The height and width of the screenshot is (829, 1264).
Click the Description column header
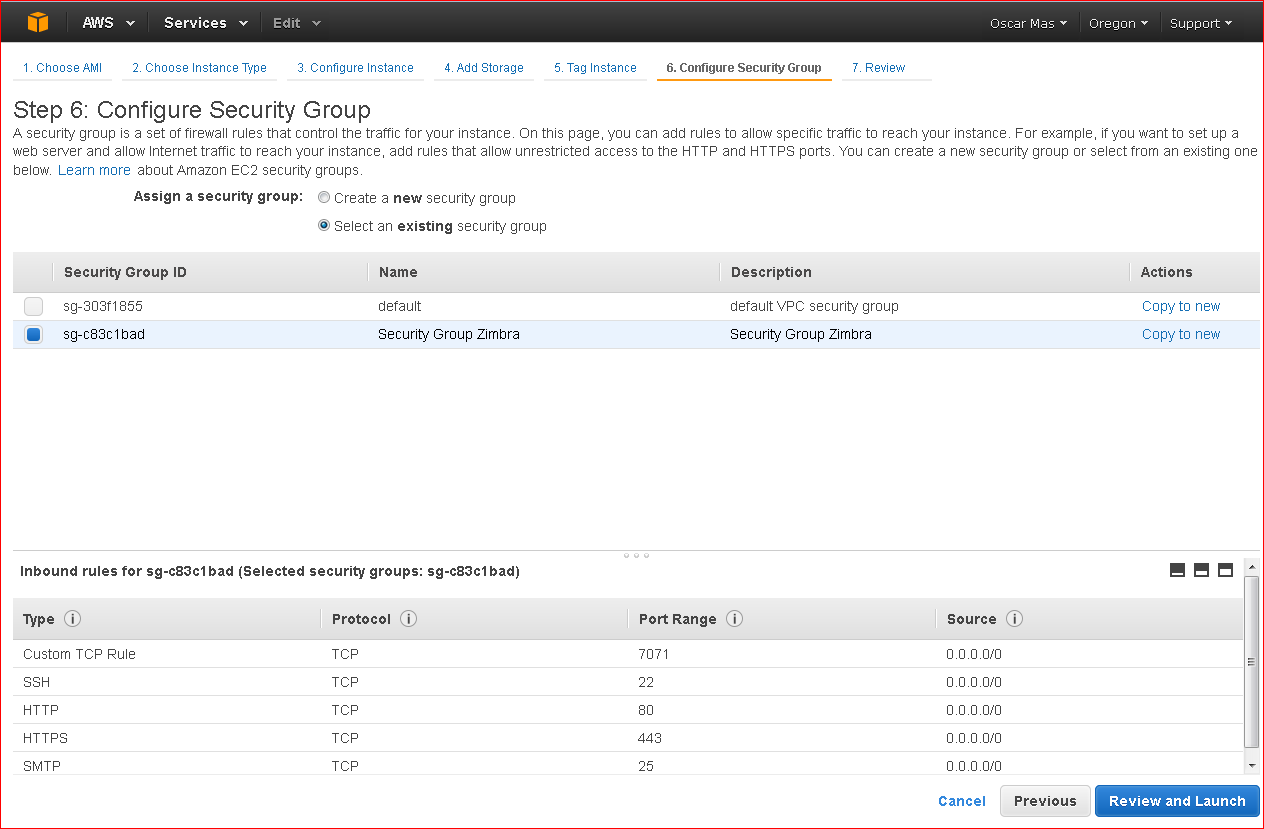pyautogui.click(x=771, y=272)
